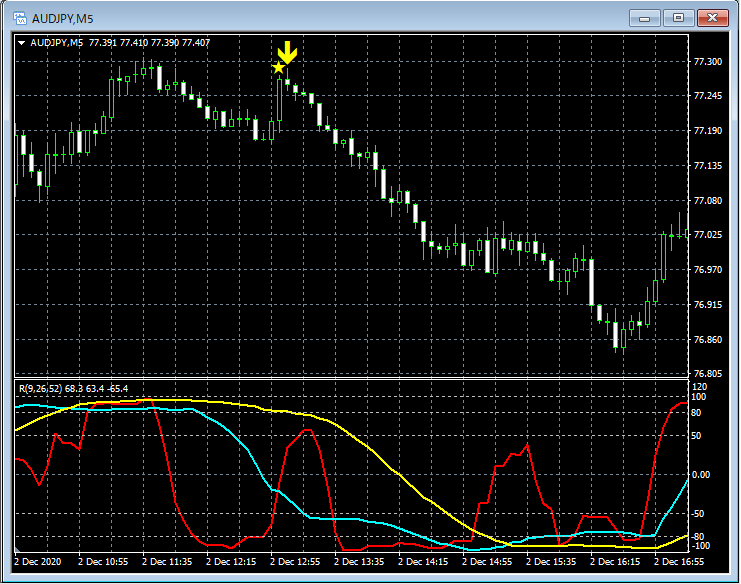
Task: Minimize the AUDJPY,M5 chart window
Action: pos(649,17)
